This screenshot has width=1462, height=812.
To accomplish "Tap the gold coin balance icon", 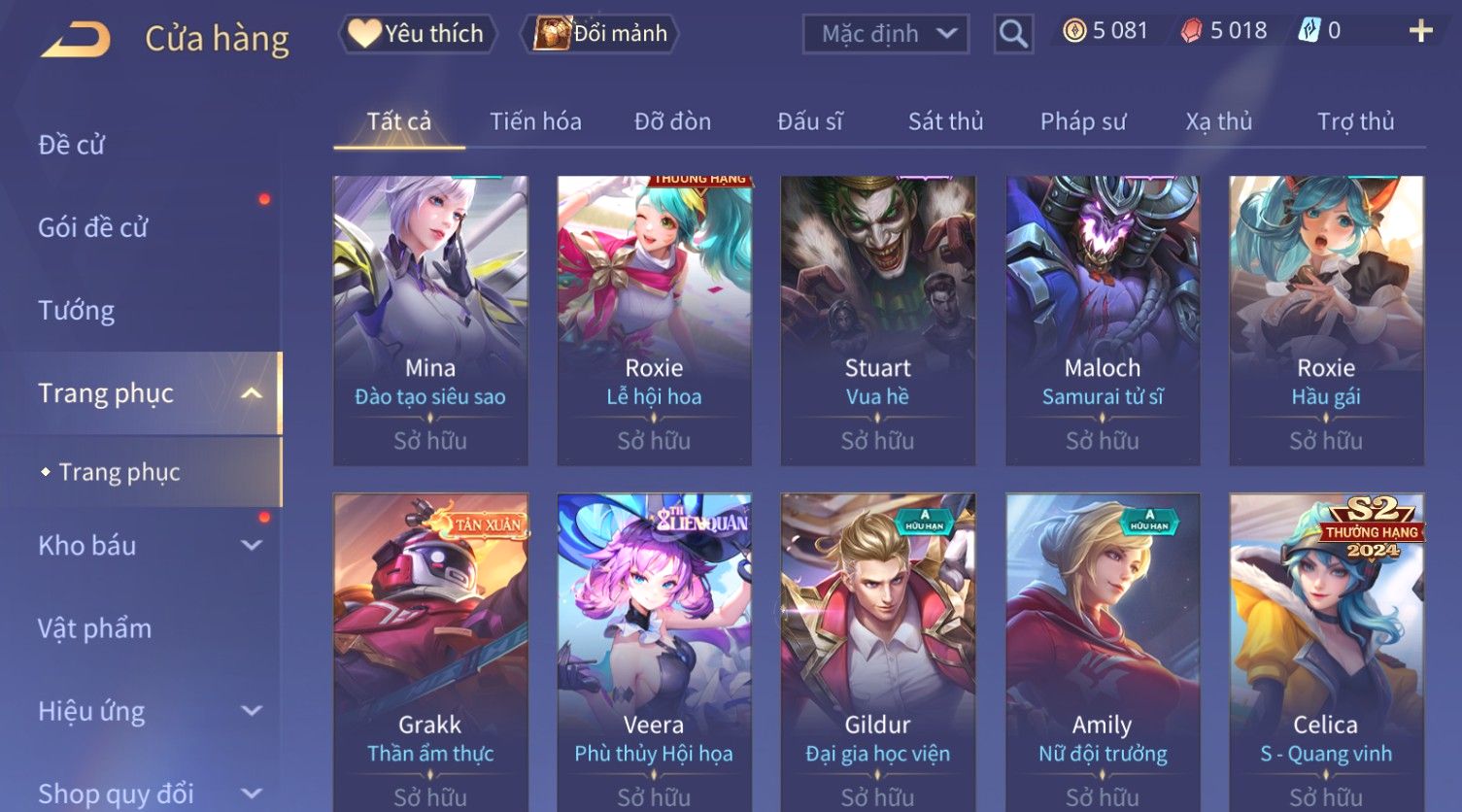I will 1074,31.
